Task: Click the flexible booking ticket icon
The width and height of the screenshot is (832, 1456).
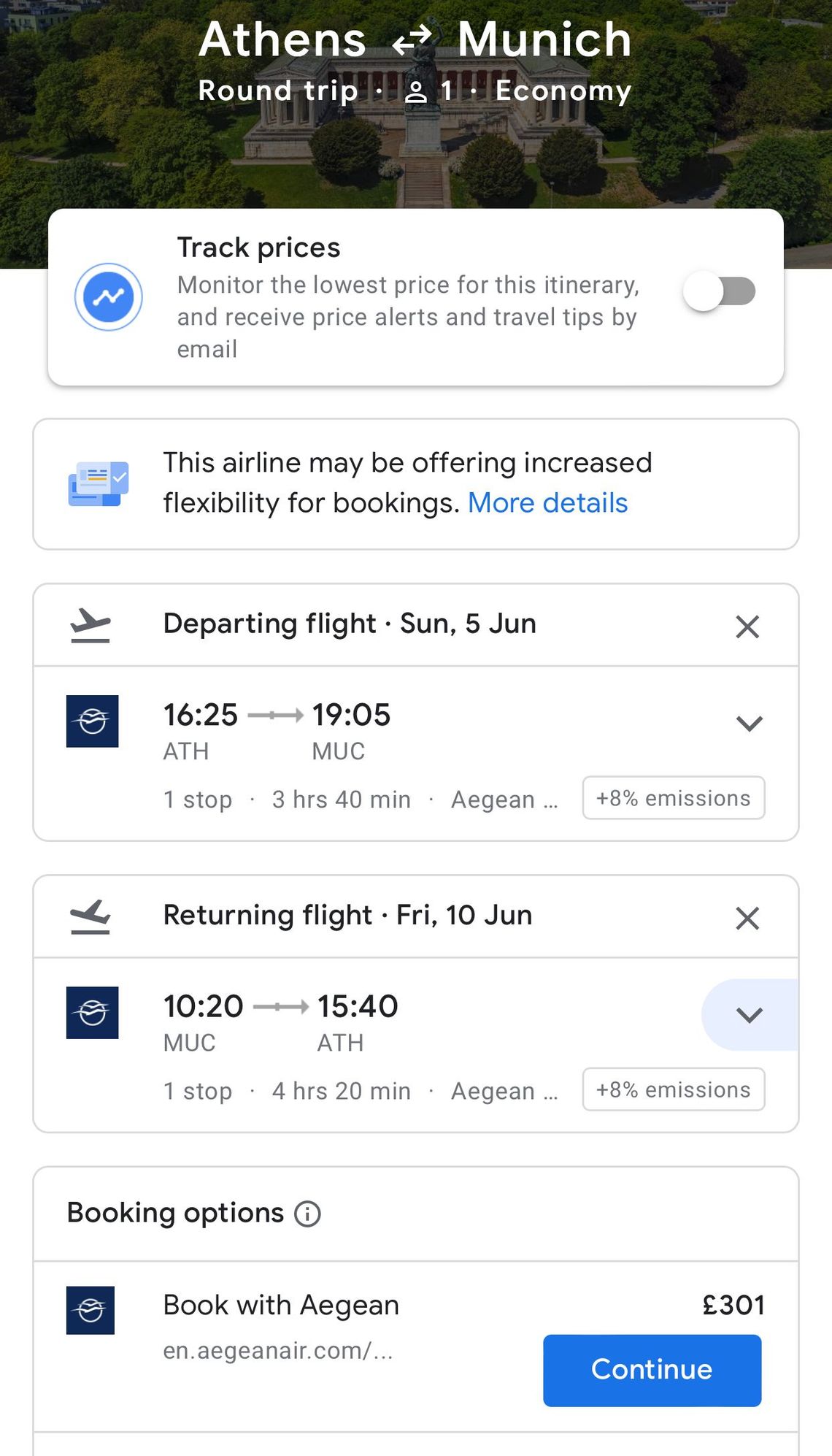Action: click(x=99, y=484)
